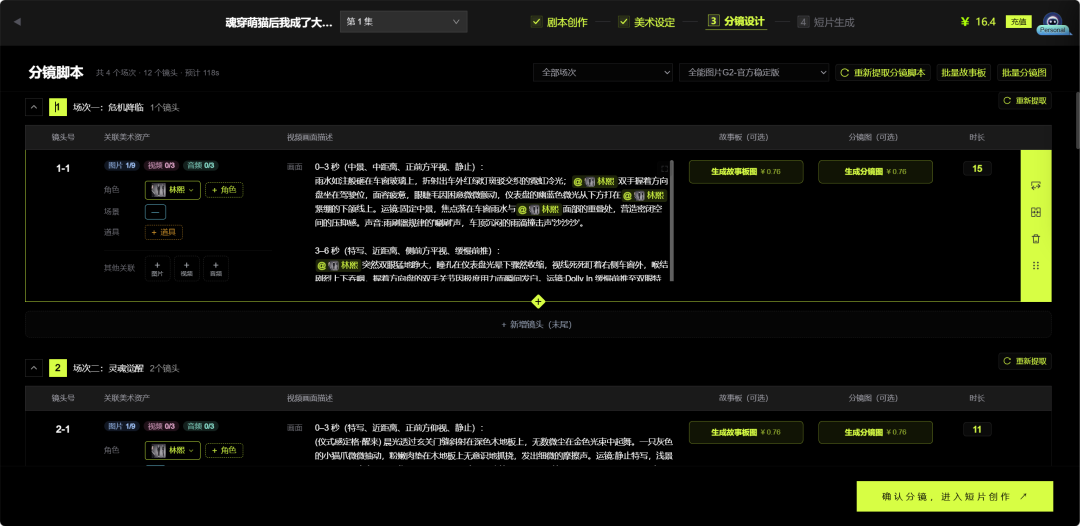Click the scene number 2 badge
The width and height of the screenshot is (1080, 526).
pos(58,368)
